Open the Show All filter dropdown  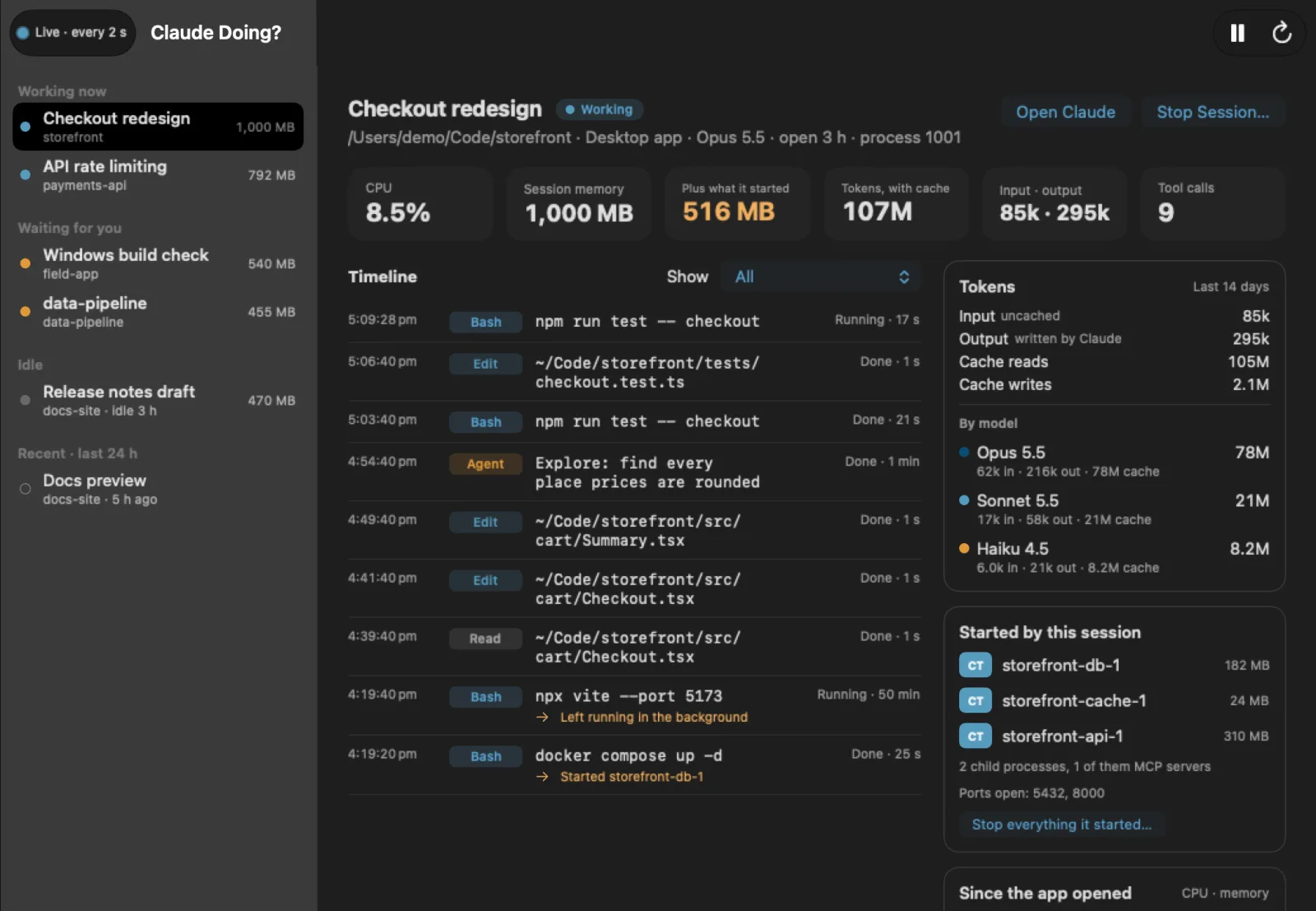(821, 277)
